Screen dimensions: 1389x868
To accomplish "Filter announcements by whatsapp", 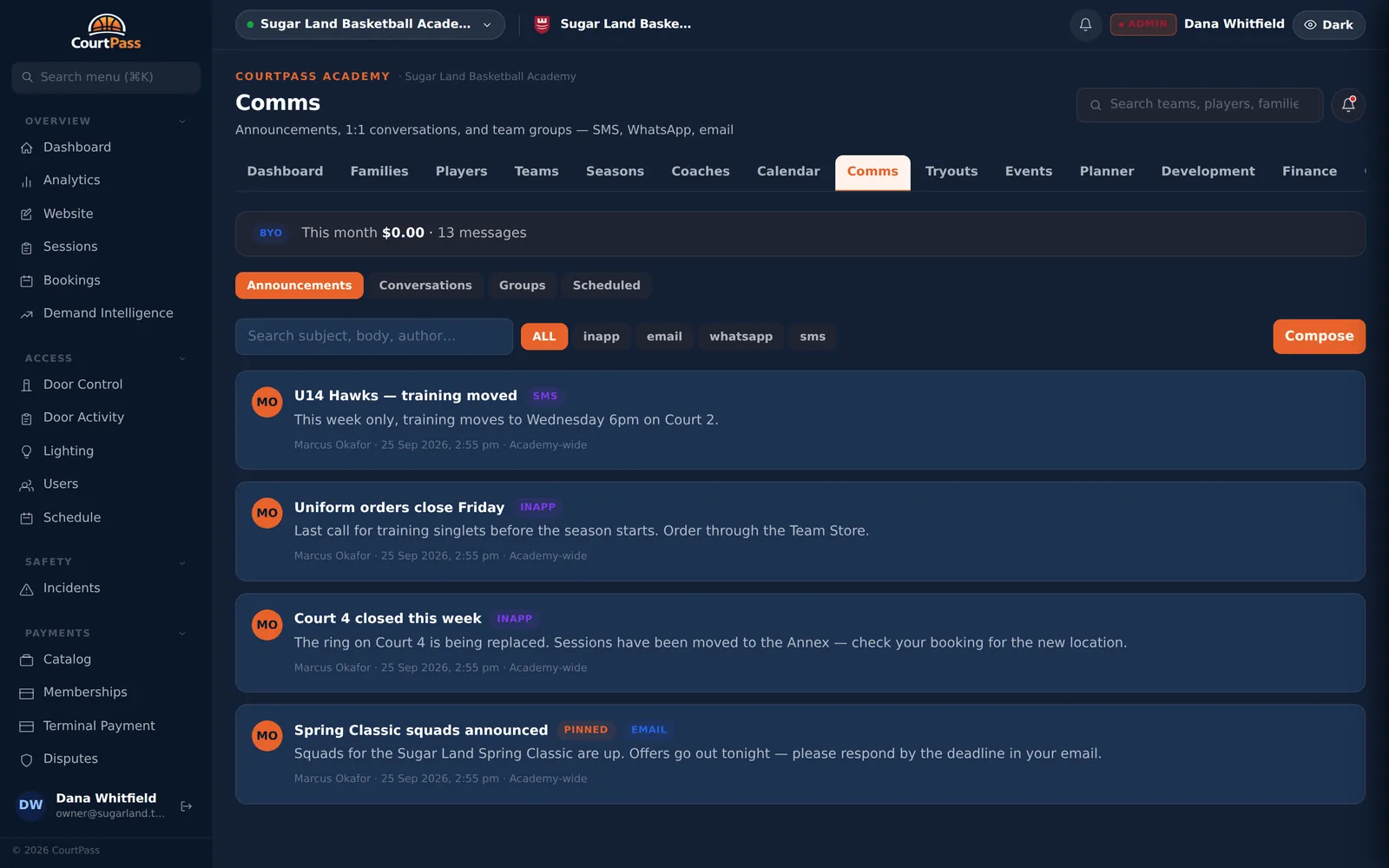I will [x=741, y=337].
